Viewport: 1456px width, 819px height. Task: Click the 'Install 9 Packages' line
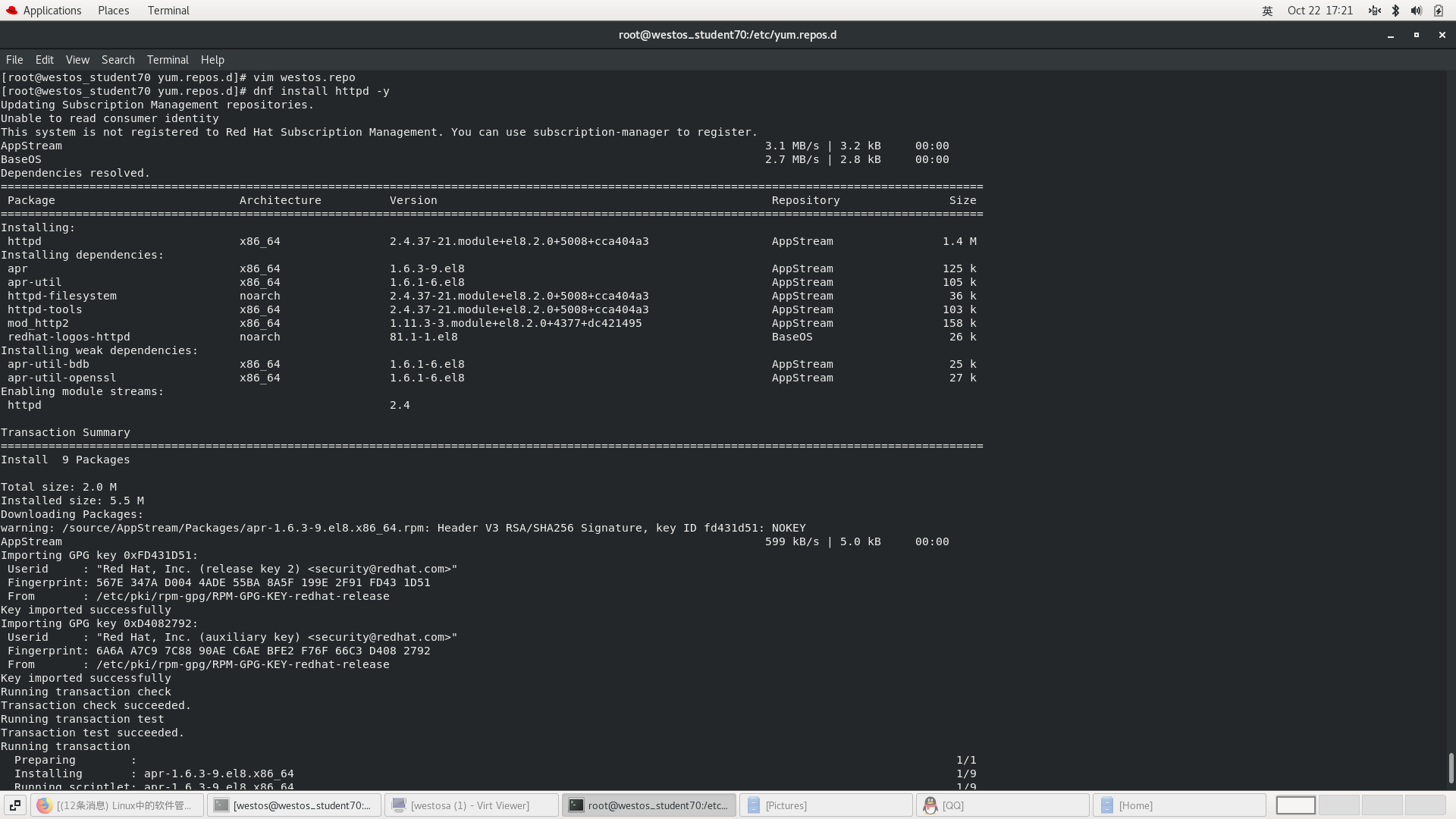pyautogui.click(x=65, y=460)
